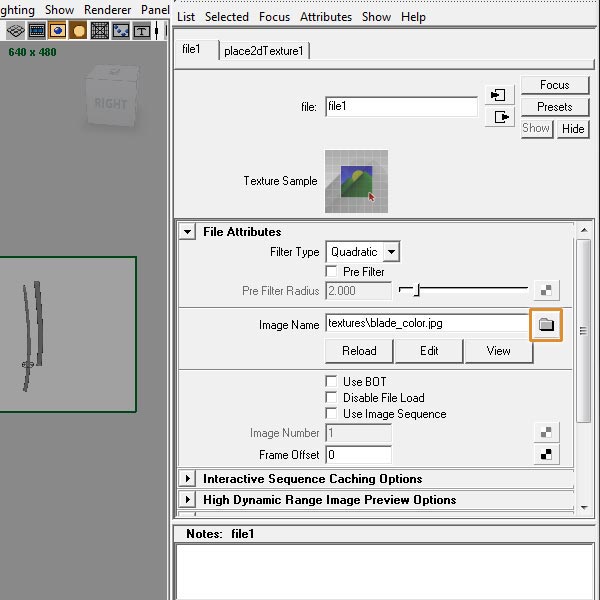Screen dimensions: 600x600
Task: Click the attribute panel scrollbar up arrow
Action: coord(584,230)
